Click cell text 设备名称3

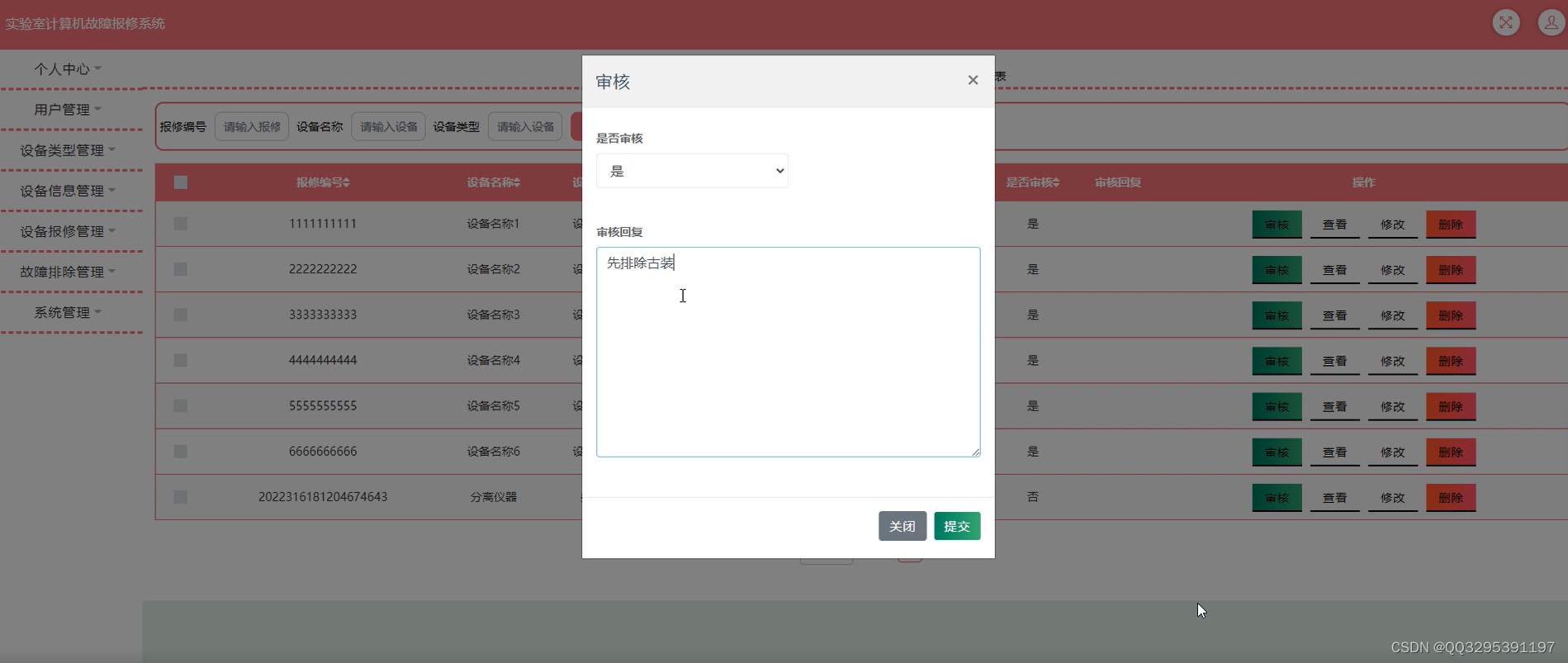click(x=493, y=315)
